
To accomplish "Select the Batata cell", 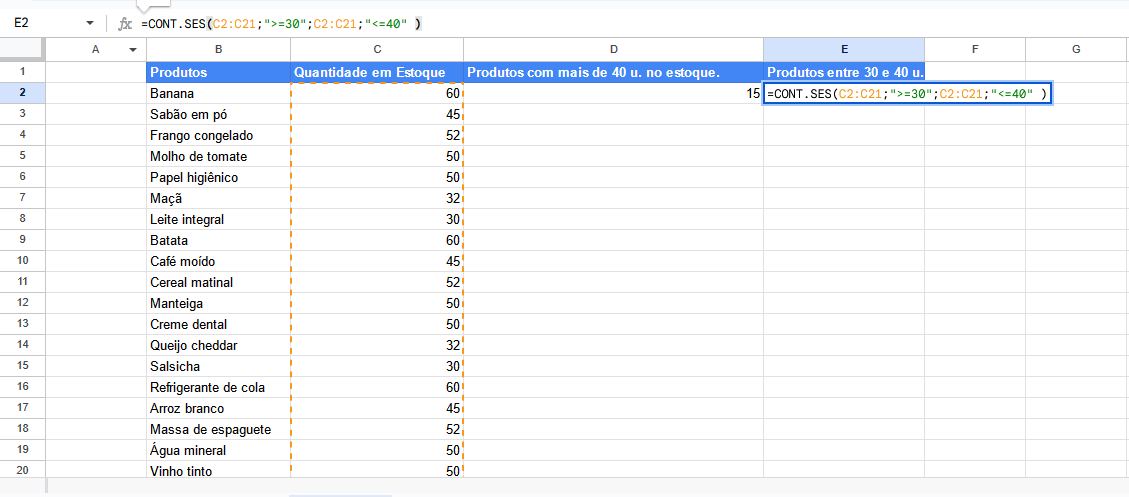I will click(218, 240).
